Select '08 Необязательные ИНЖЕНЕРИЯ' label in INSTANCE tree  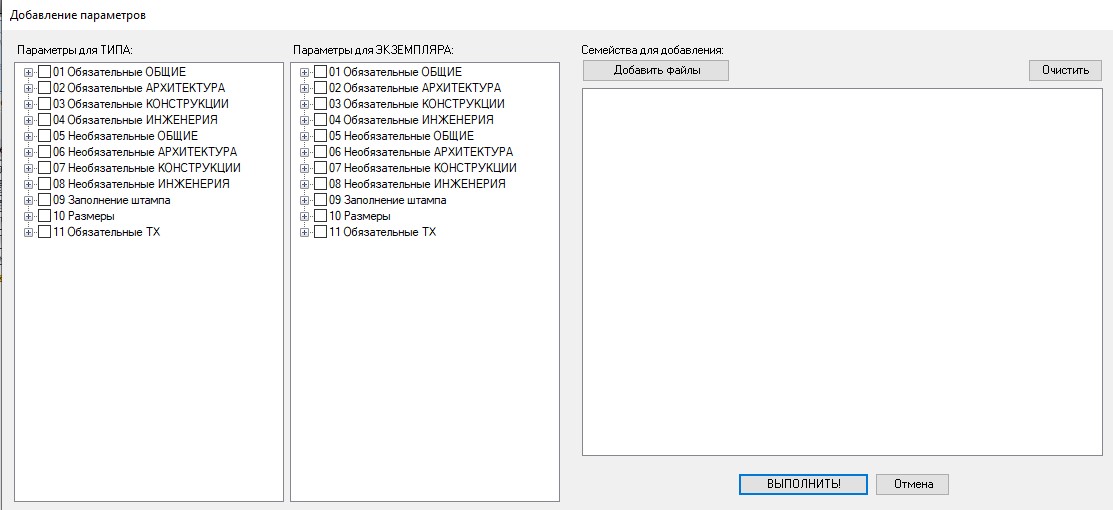click(417, 184)
